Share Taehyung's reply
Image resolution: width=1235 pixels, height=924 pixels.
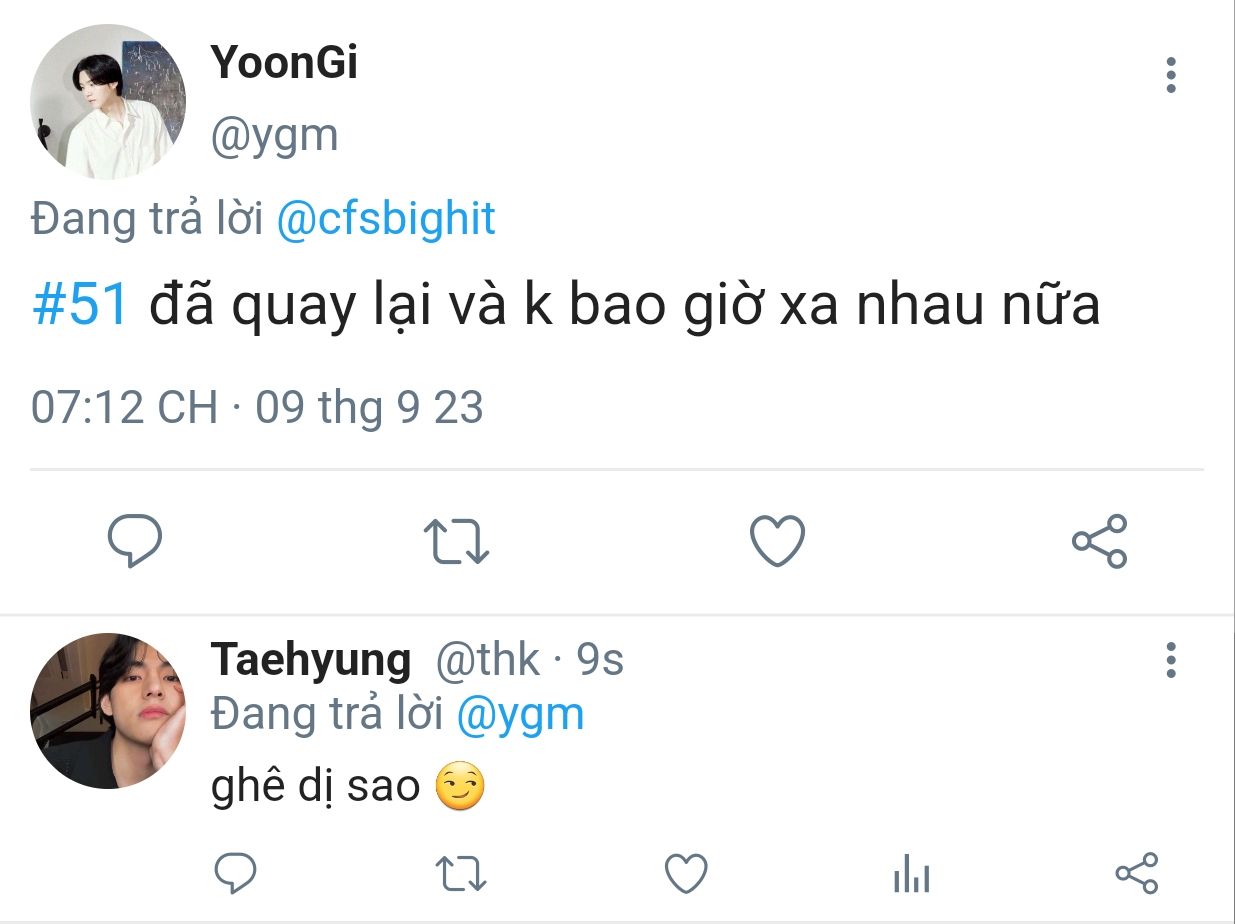point(1136,873)
